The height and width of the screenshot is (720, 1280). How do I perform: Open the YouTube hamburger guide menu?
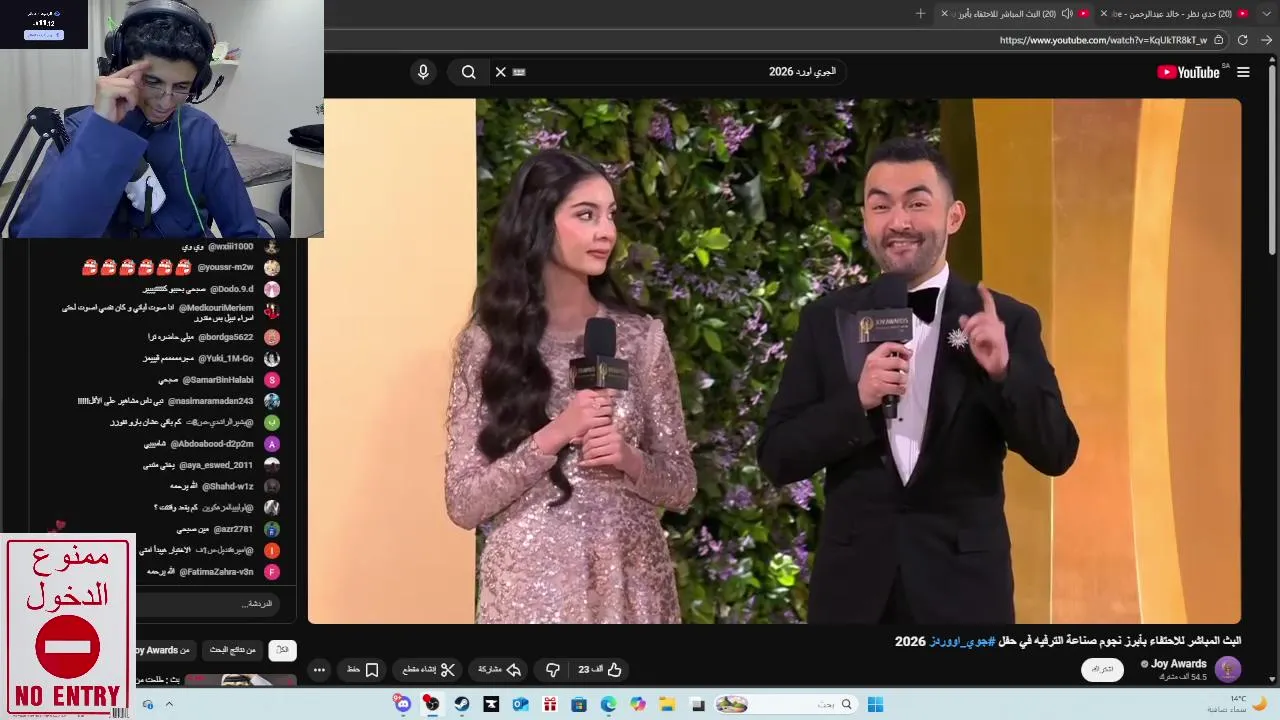pyautogui.click(x=1243, y=72)
